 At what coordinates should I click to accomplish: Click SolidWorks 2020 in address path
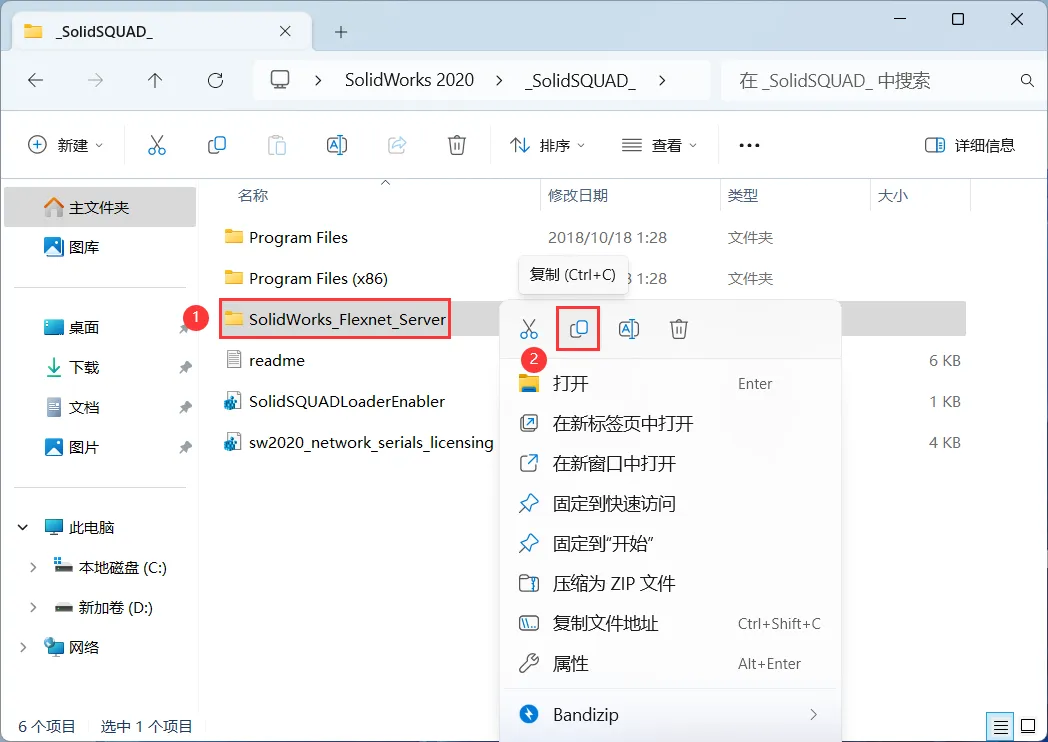tap(409, 80)
